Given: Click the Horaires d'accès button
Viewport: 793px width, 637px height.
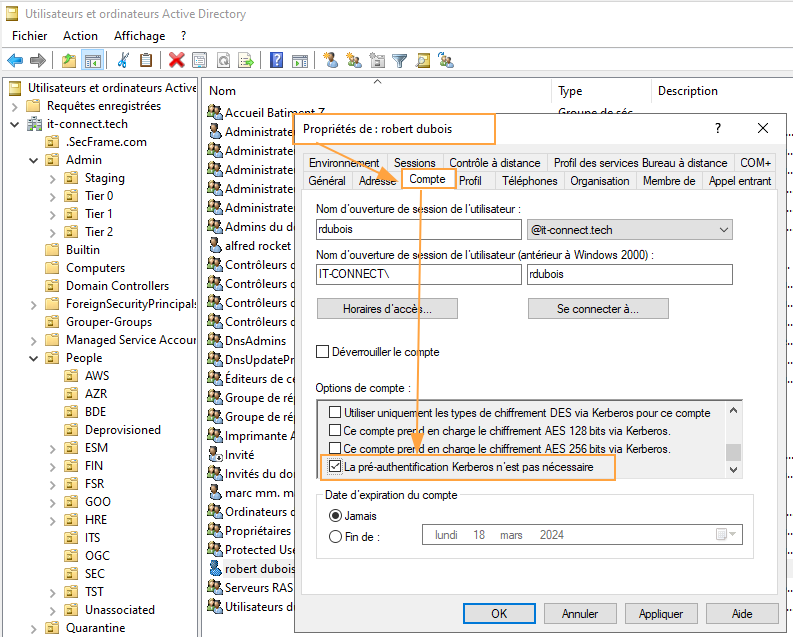Looking at the screenshot, I should pos(387,308).
